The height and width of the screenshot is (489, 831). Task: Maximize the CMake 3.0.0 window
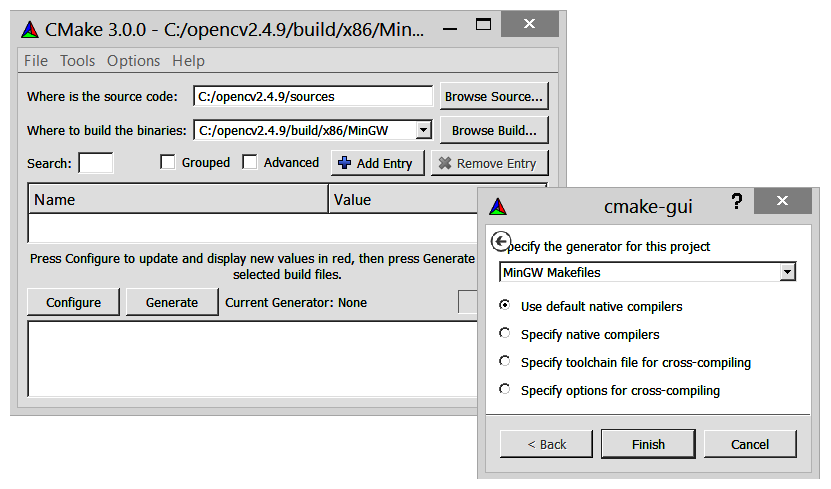pyautogui.click(x=483, y=24)
